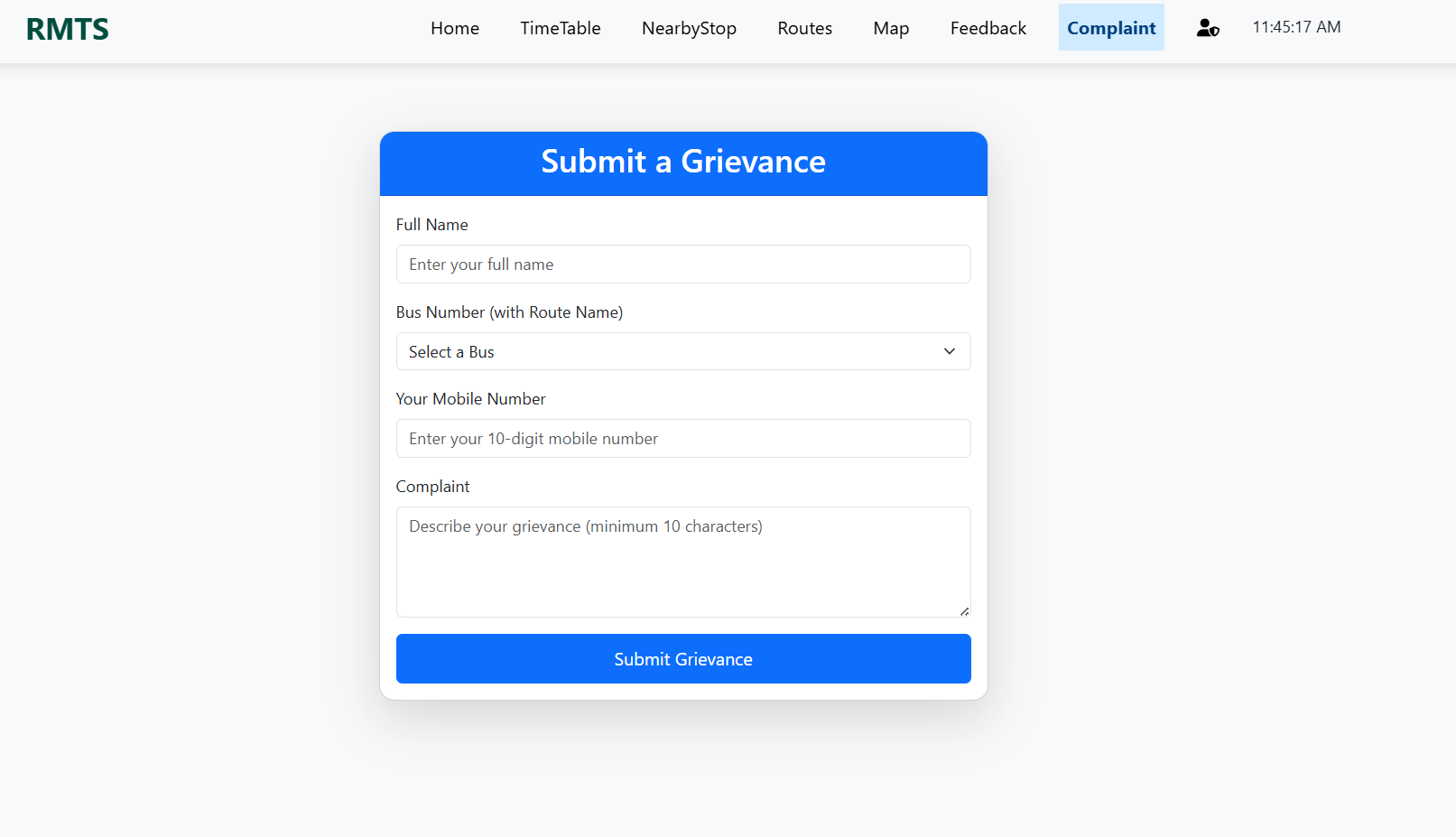This screenshot has width=1456, height=837.
Task: Switch to the Map view
Action: 891,28
